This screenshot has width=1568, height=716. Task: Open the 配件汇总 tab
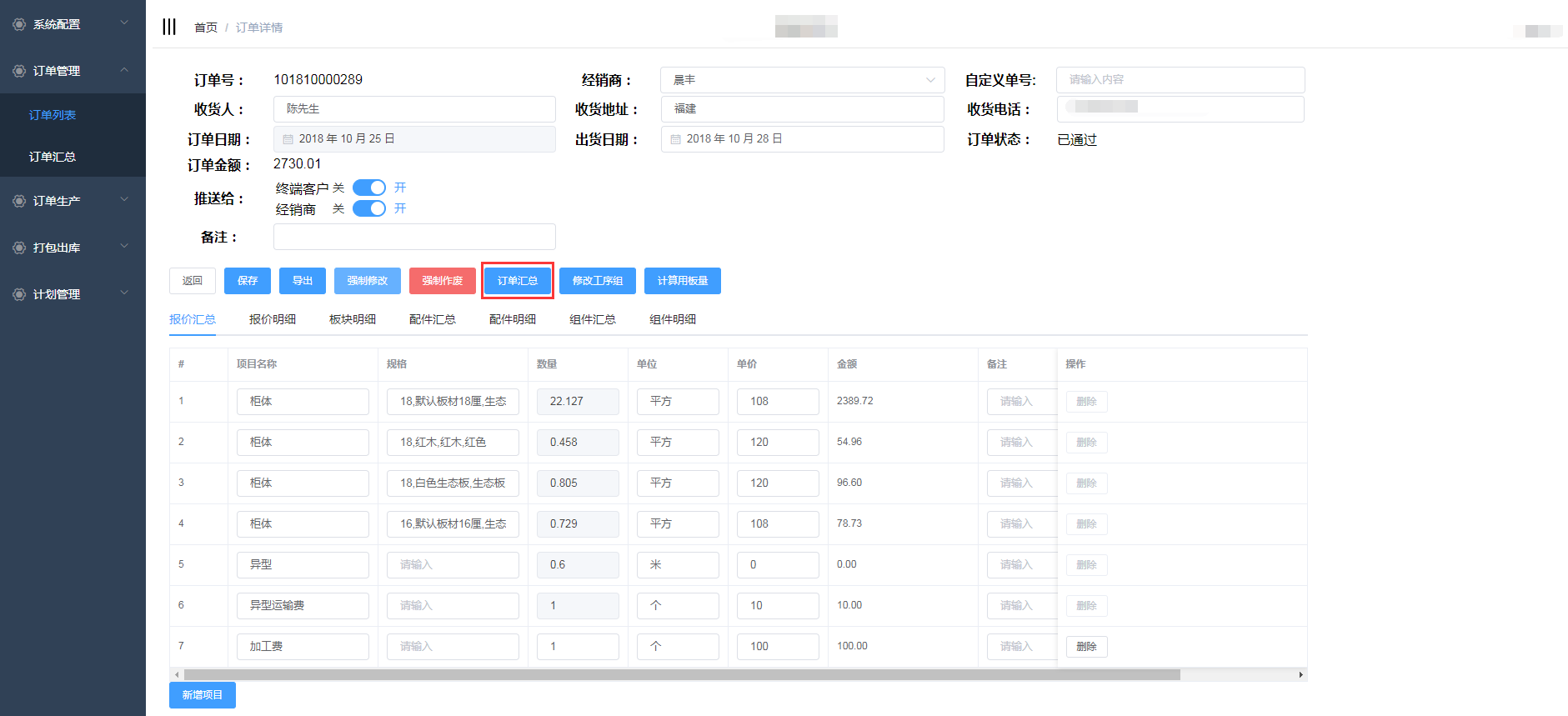(x=432, y=319)
